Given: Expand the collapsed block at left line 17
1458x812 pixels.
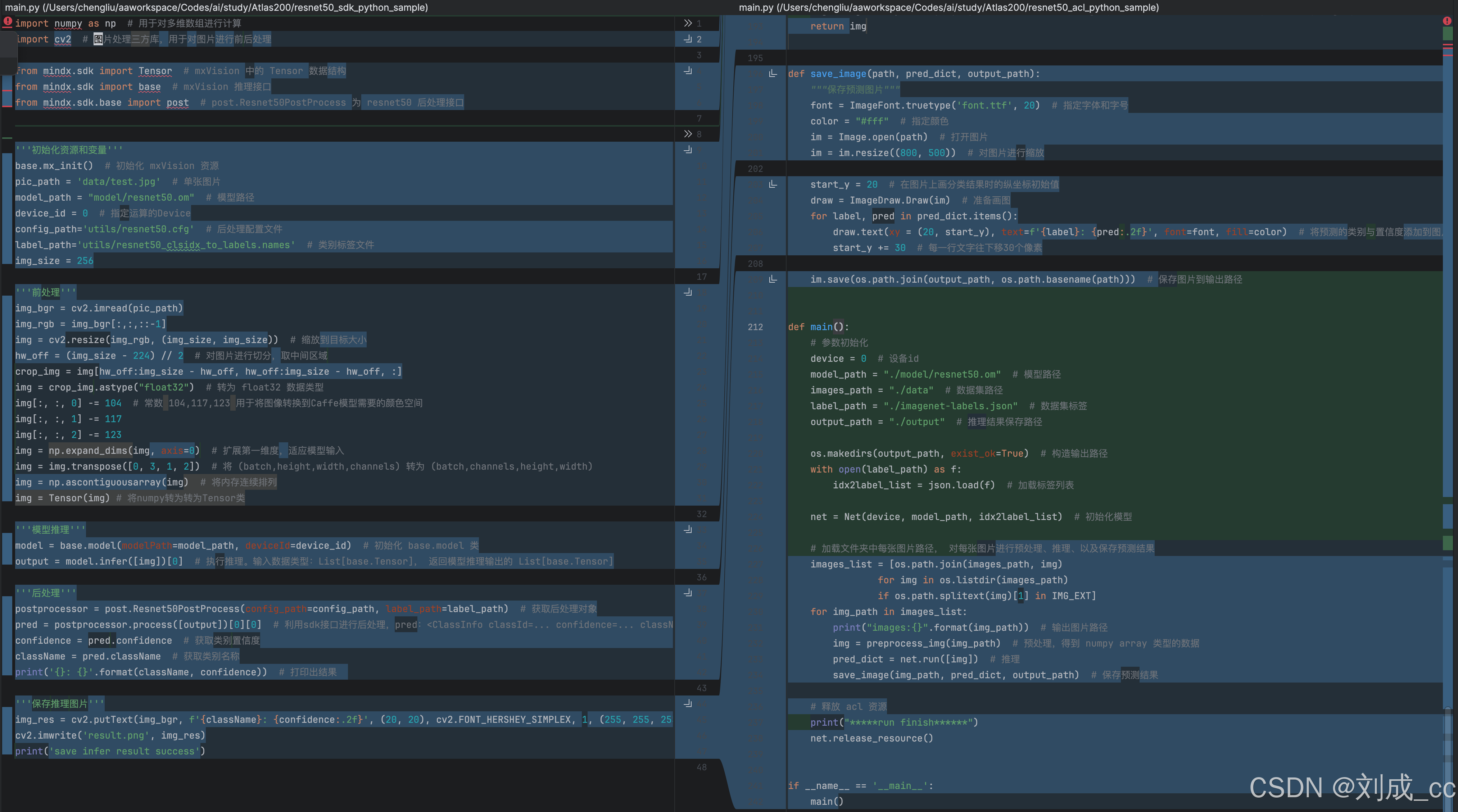Looking at the screenshot, I should pyautogui.click(x=702, y=277).
